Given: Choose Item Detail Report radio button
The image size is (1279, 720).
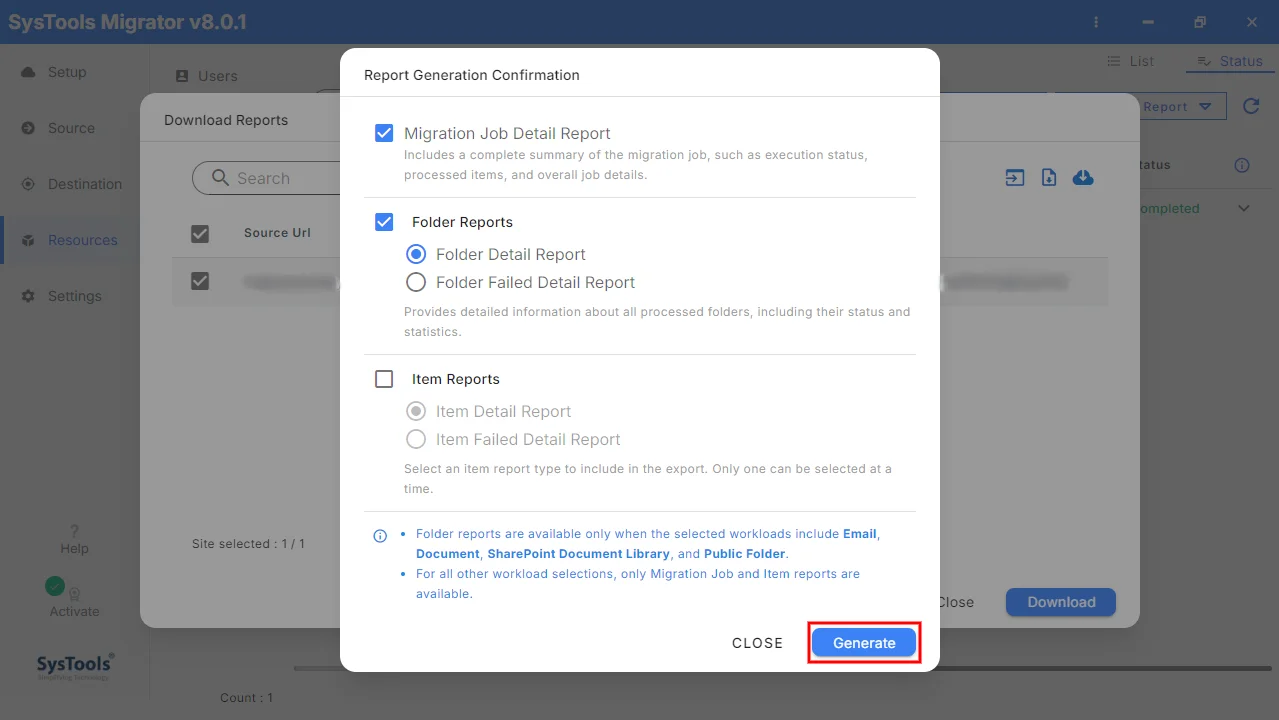Looking at the screenshot, I should (x=416, y=411).
